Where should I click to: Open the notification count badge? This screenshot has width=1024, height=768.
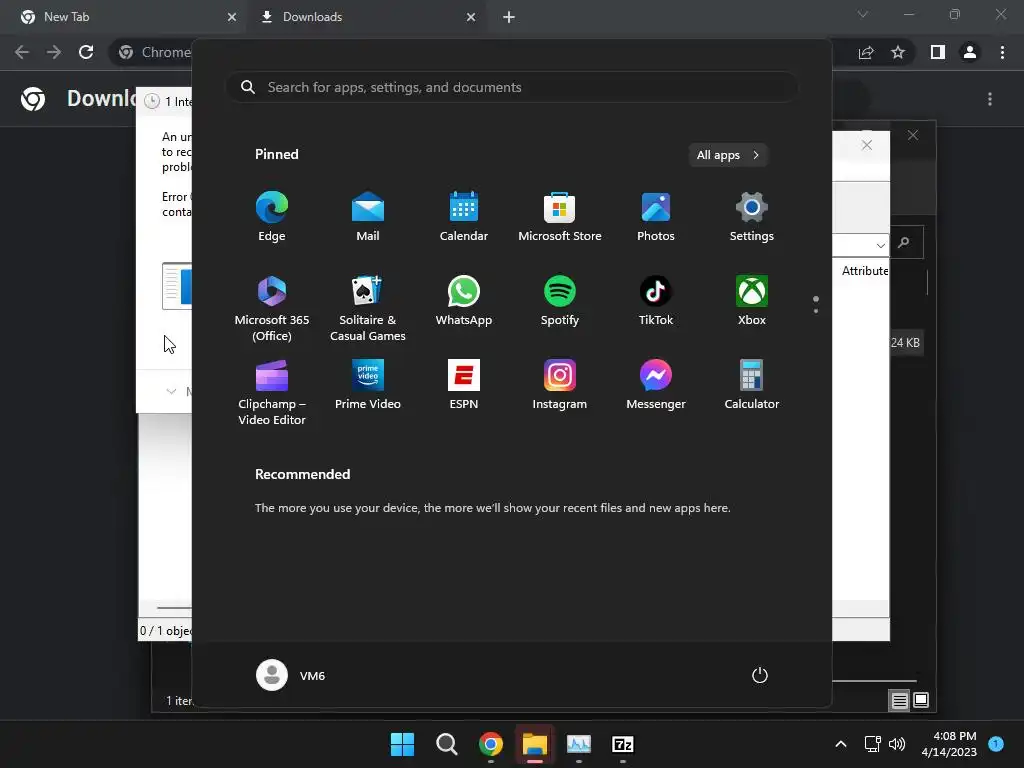(996, 743)
